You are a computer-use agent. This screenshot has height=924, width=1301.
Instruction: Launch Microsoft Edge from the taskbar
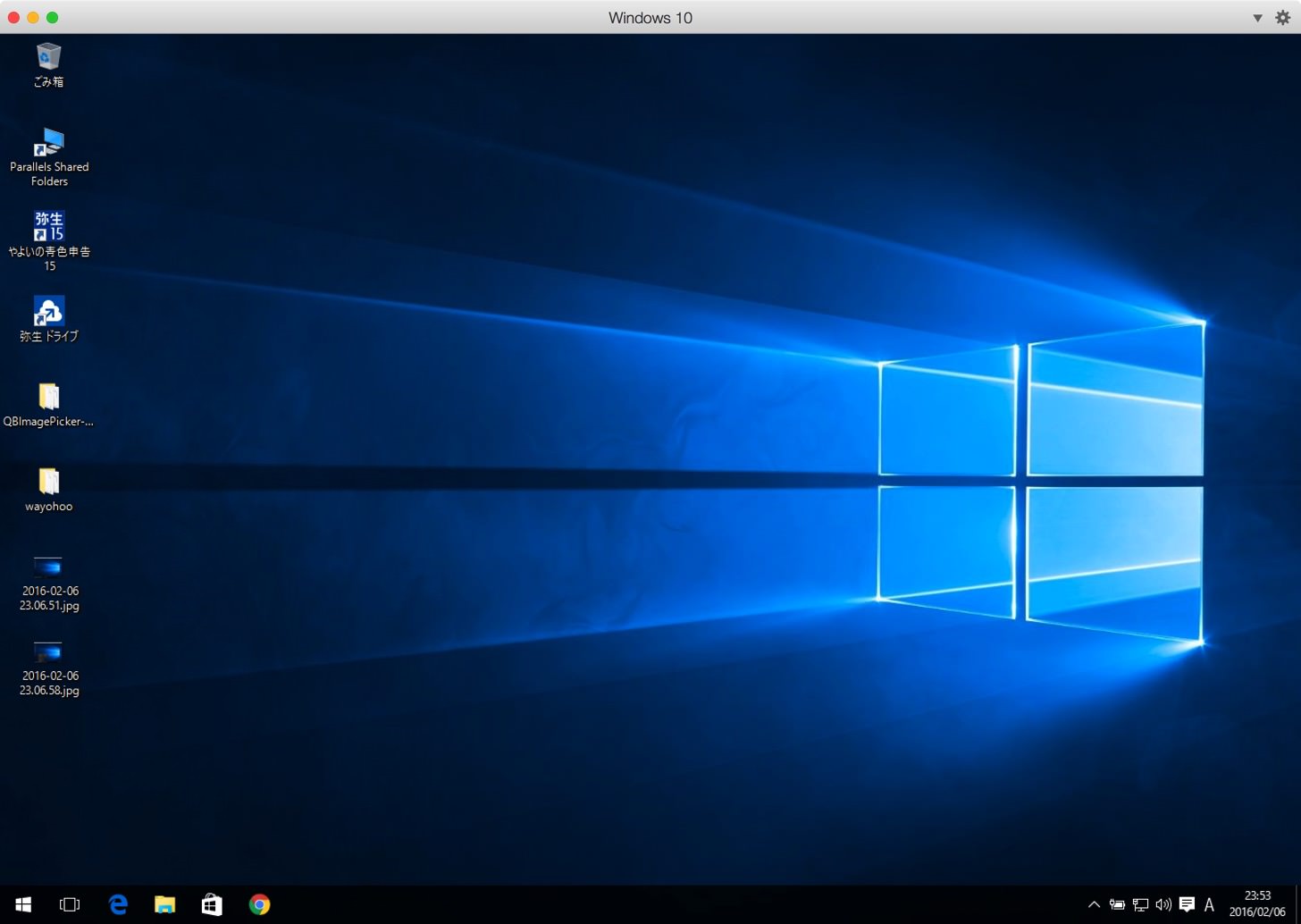117,904
